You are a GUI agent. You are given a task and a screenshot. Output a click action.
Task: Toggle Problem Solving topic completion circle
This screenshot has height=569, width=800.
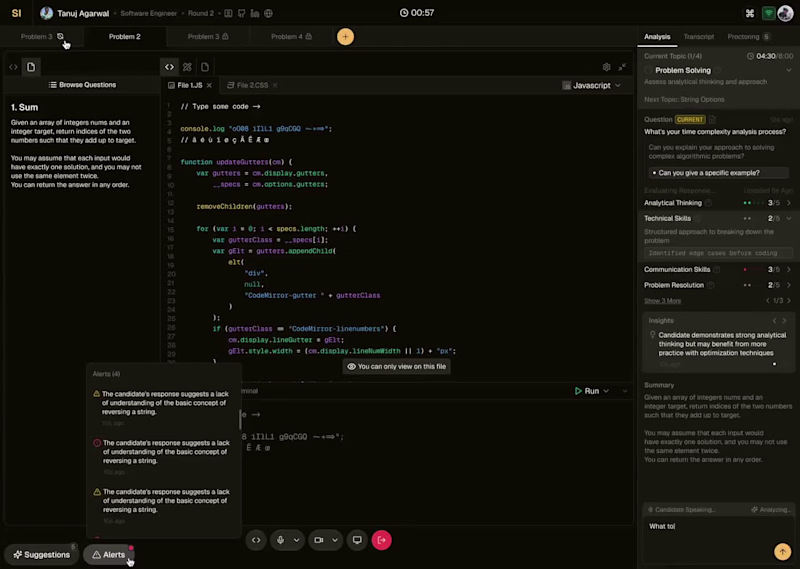648,70
